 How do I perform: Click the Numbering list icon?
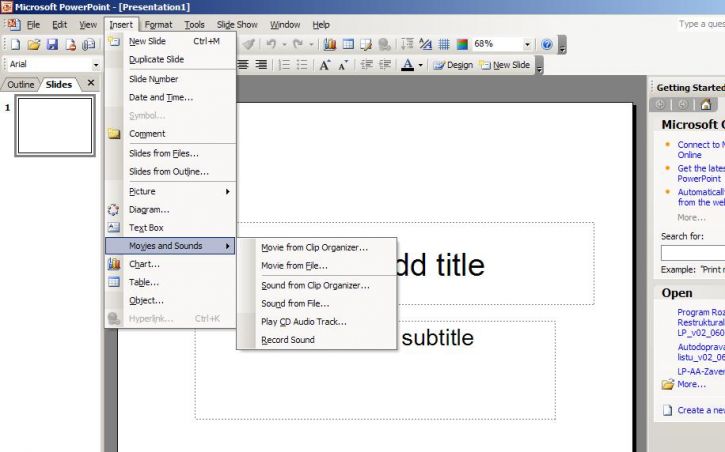(284, 65)
